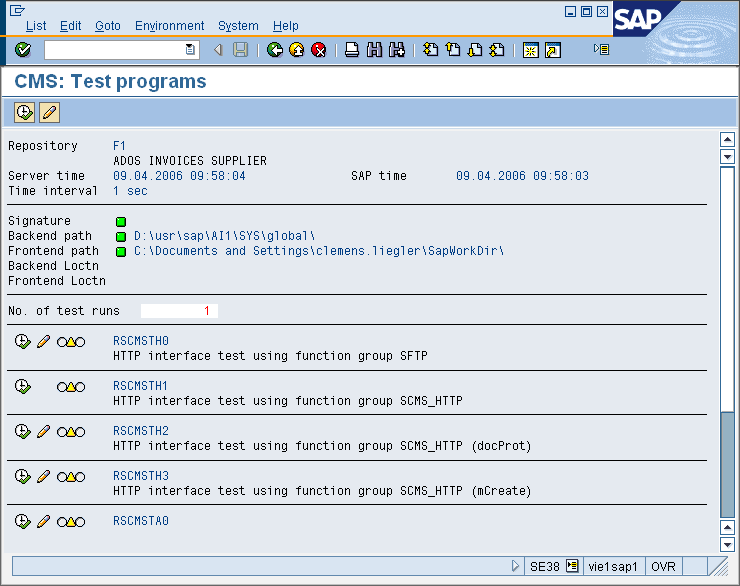
Task: Click the green Enter checkmark in toolbar
Action: [23, 50]
